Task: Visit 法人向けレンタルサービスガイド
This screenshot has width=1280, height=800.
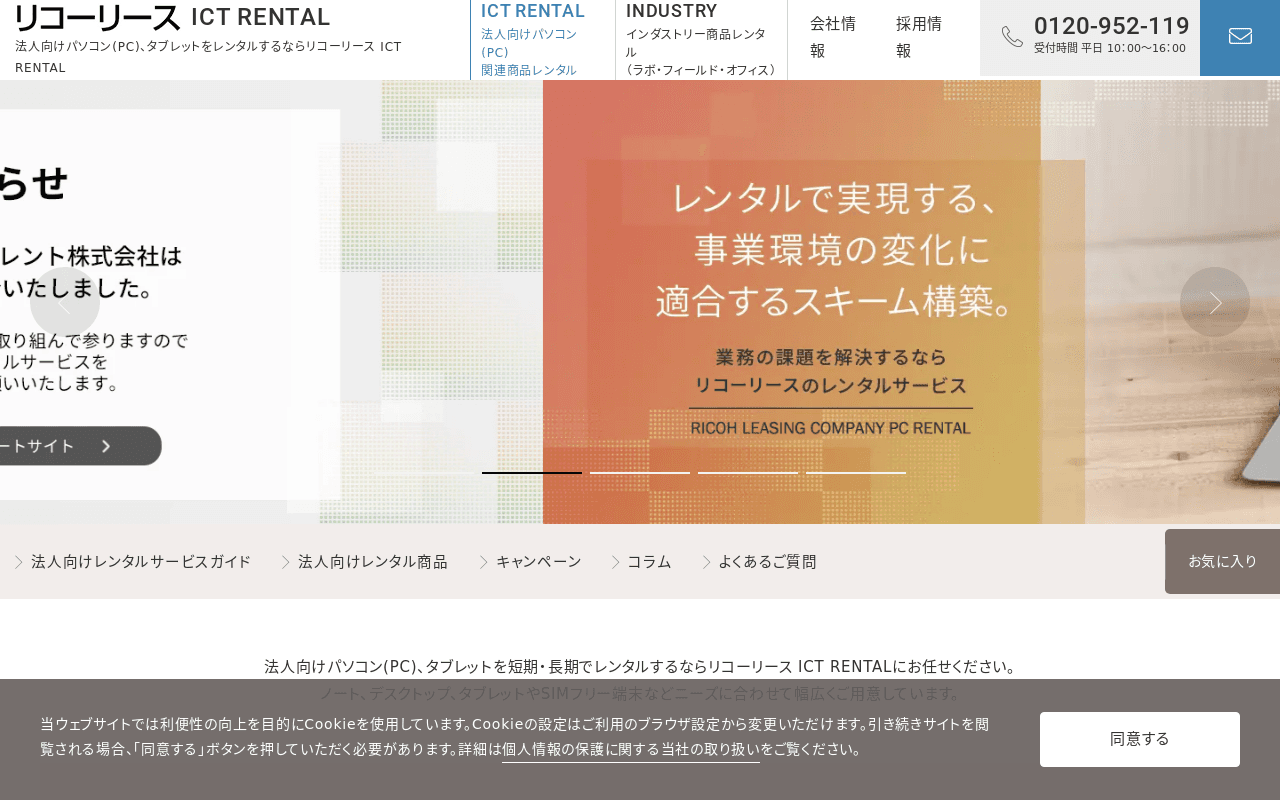Action: coord(140,561)
